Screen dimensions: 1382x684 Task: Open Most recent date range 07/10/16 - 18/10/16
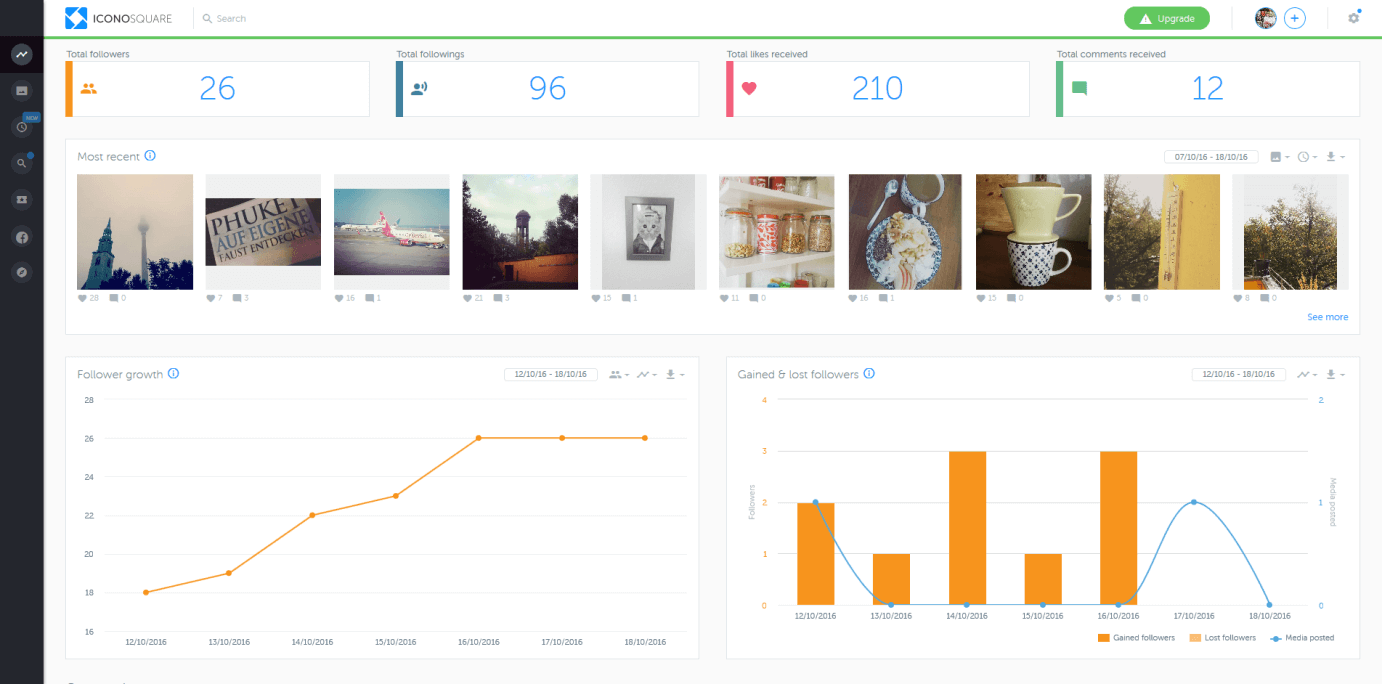tap(1211, 157)
